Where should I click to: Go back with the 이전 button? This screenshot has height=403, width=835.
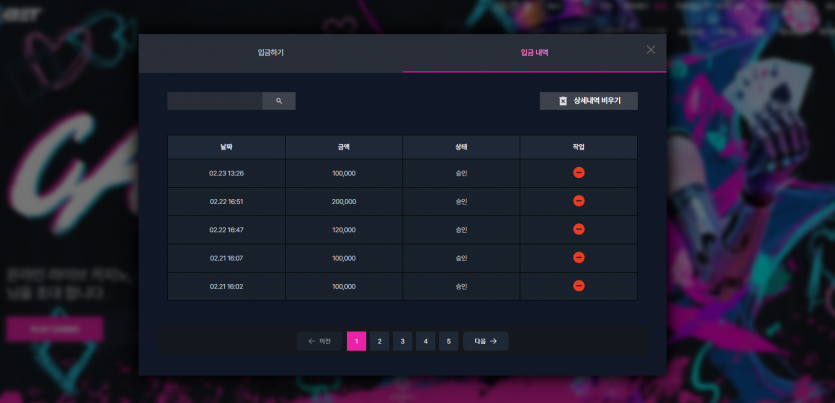(320, 341)
